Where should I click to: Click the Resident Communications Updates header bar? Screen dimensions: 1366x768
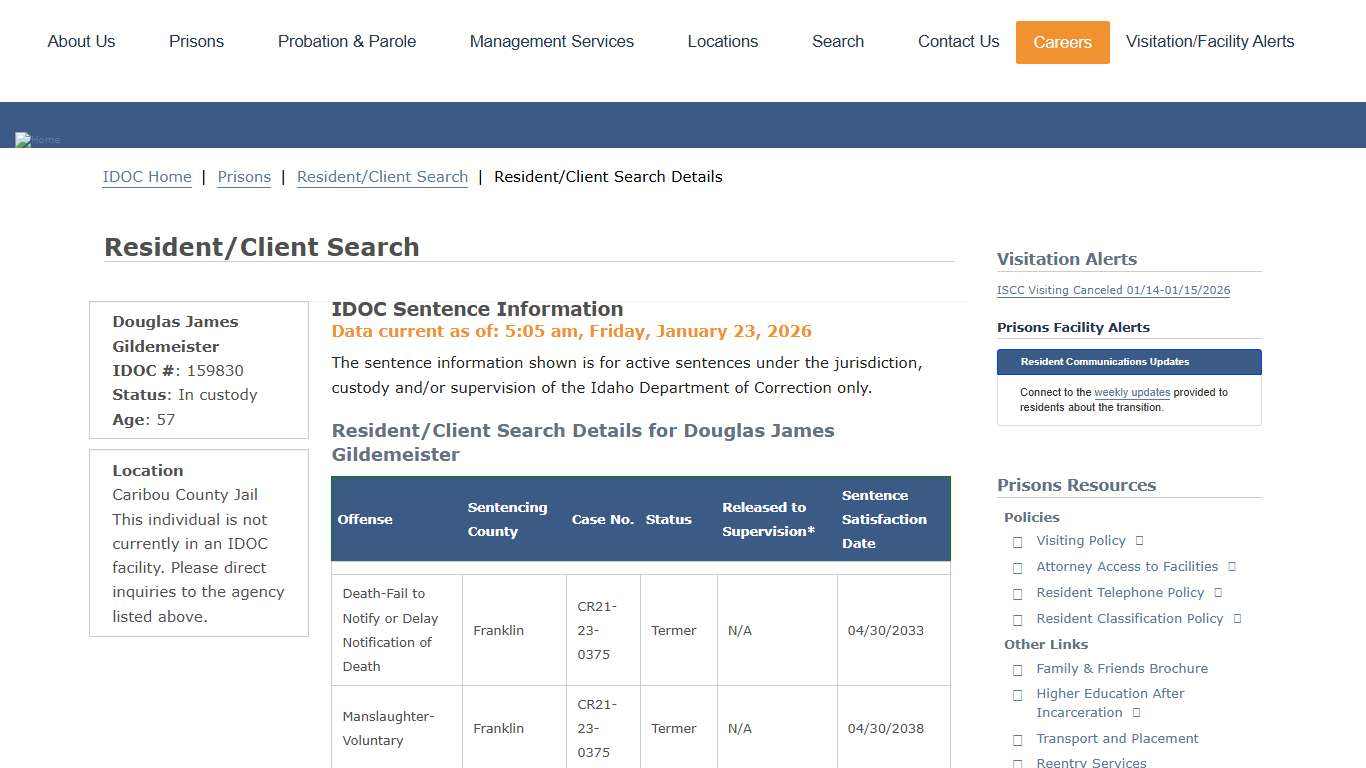[x=1104, y=361]
